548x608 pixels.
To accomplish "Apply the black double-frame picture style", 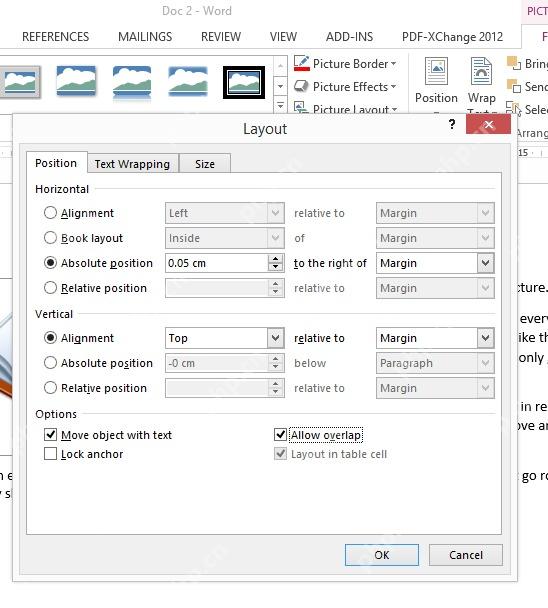I will coord(244,82).
